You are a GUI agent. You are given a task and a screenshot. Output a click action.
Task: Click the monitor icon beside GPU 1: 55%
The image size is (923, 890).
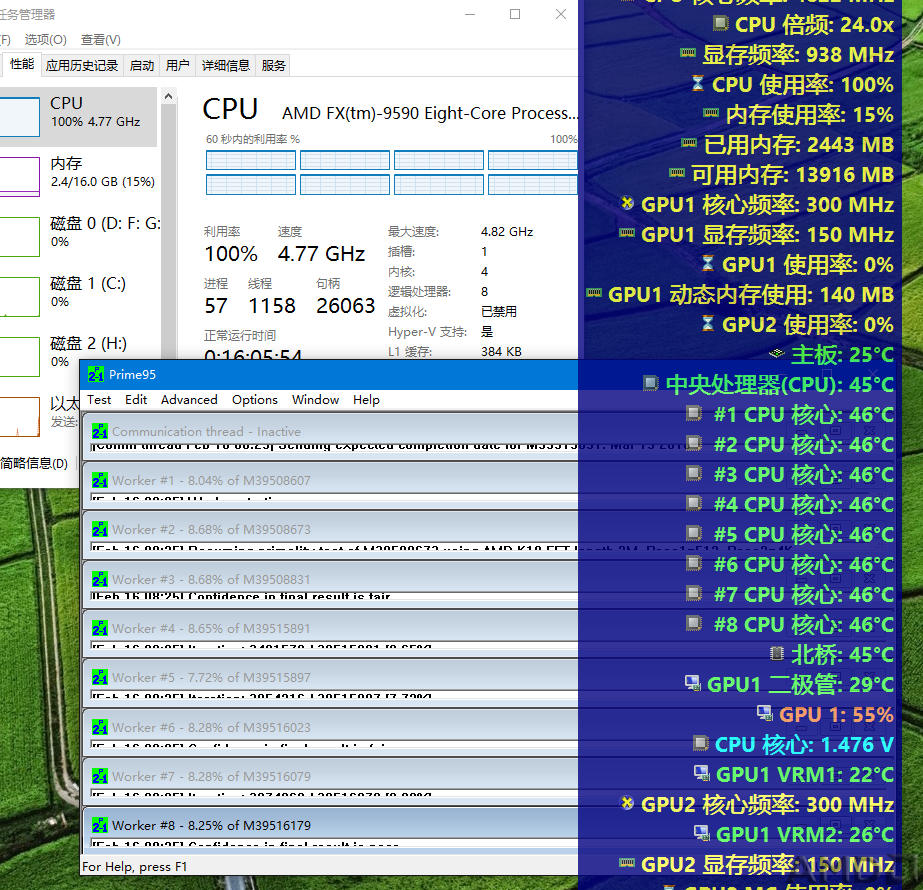(765, 713)
